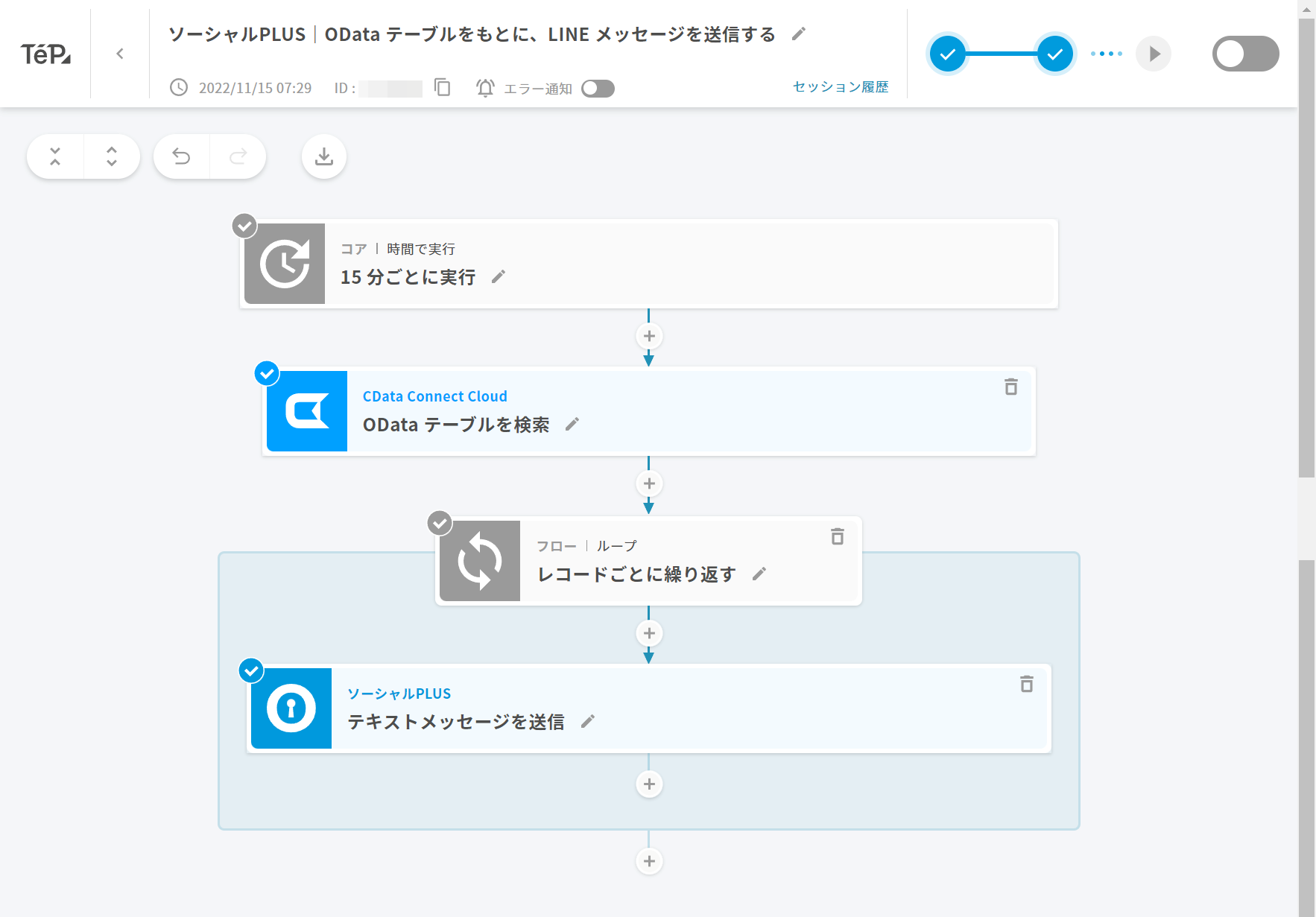This screenshot has height=917, width=1316.
Task: Click the expand canvas arrows icon
Action: [112, 156]
